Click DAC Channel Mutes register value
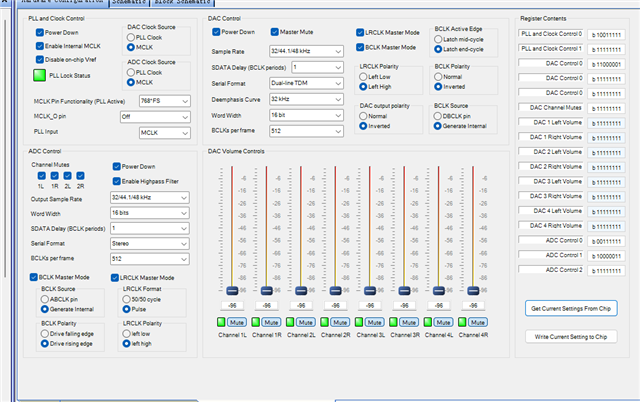640x402 pixels. tap(607, 109)
